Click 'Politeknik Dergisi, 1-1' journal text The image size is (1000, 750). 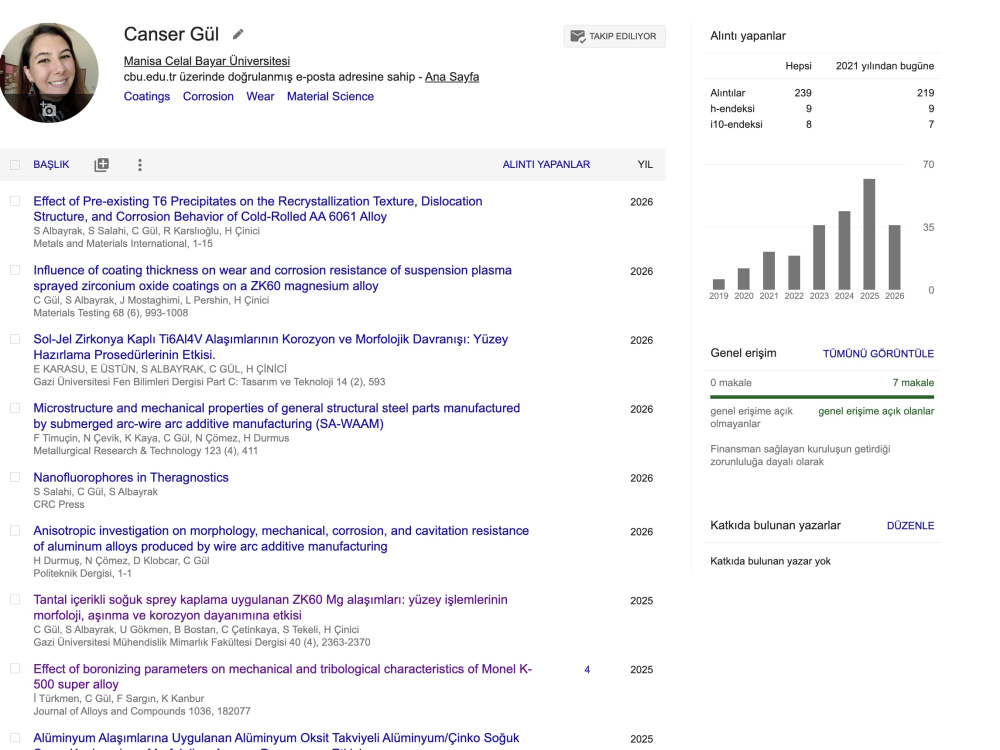(82, 573)
